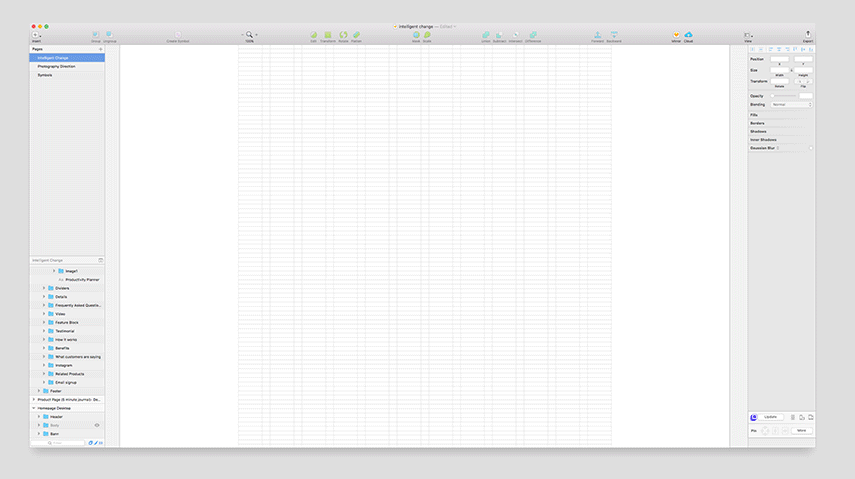Viewport: 855px width, 479px height.
Task: Apply the Difference boolean operation
Action: pyautogui.click(x=533, y=35)
